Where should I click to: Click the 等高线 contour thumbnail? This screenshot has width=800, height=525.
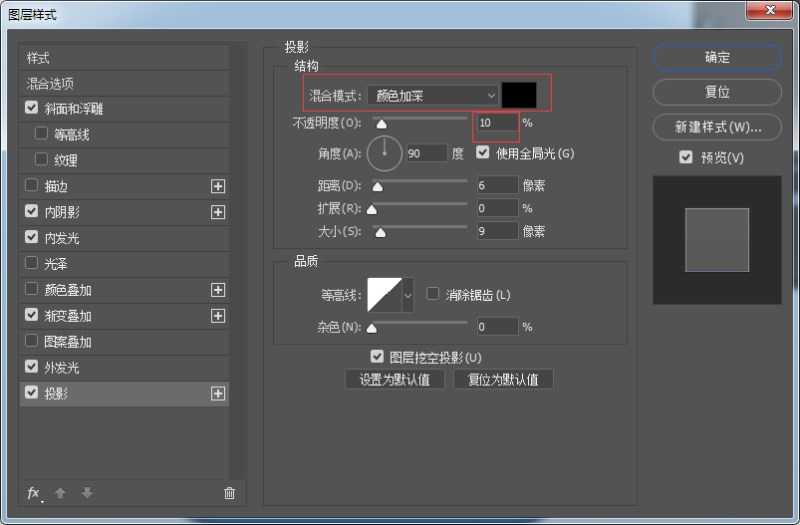click(x=385, y=295)
